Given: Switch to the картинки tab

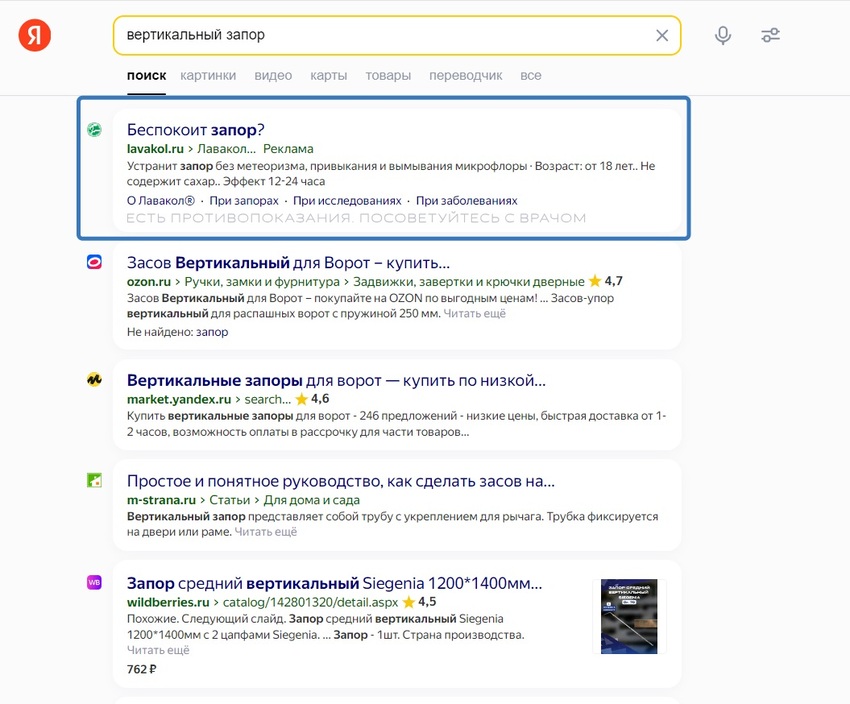Looking at the screenshot, I should 207,74.
